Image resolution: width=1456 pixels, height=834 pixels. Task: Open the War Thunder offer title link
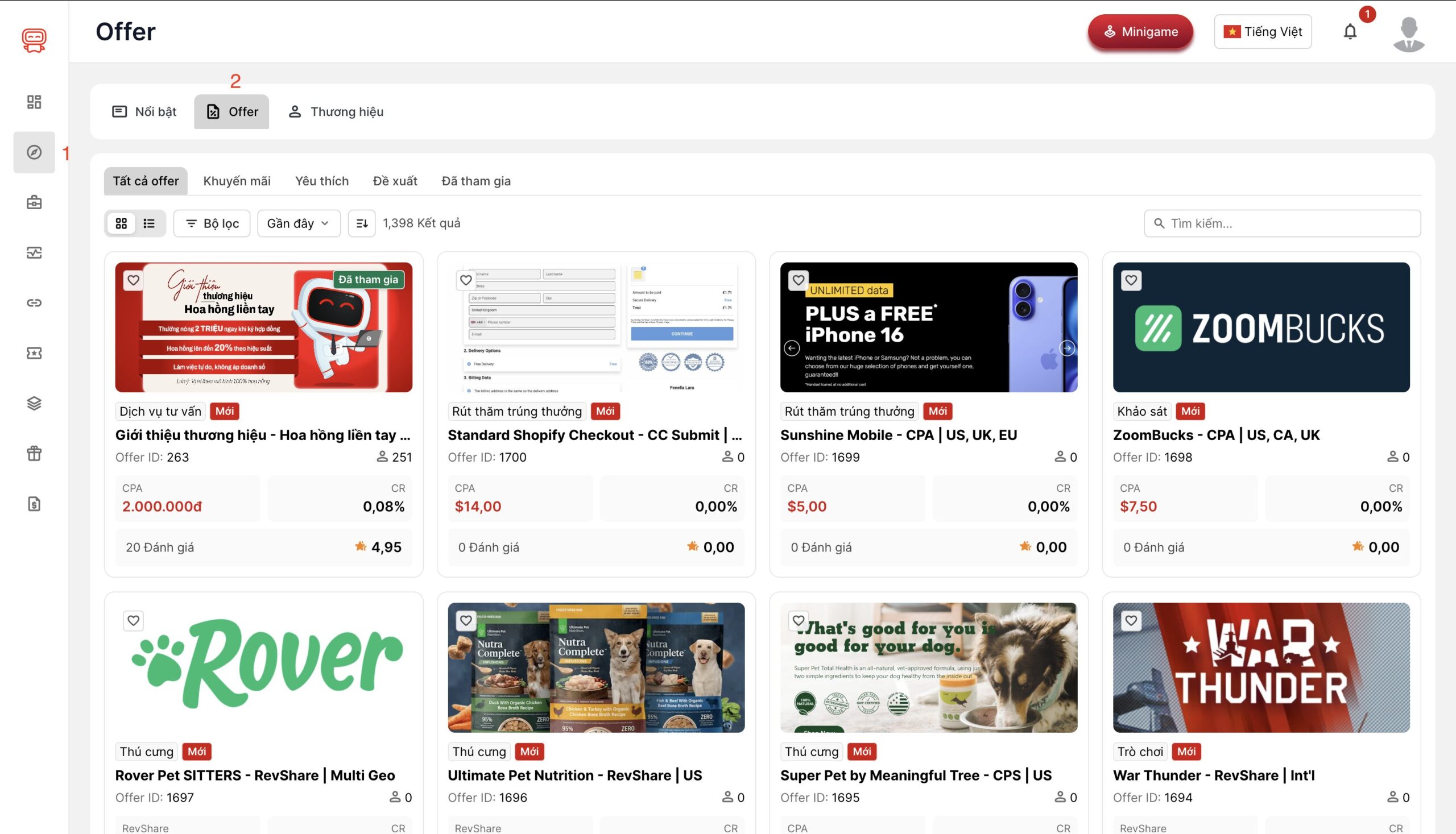tap(1213, 775)
